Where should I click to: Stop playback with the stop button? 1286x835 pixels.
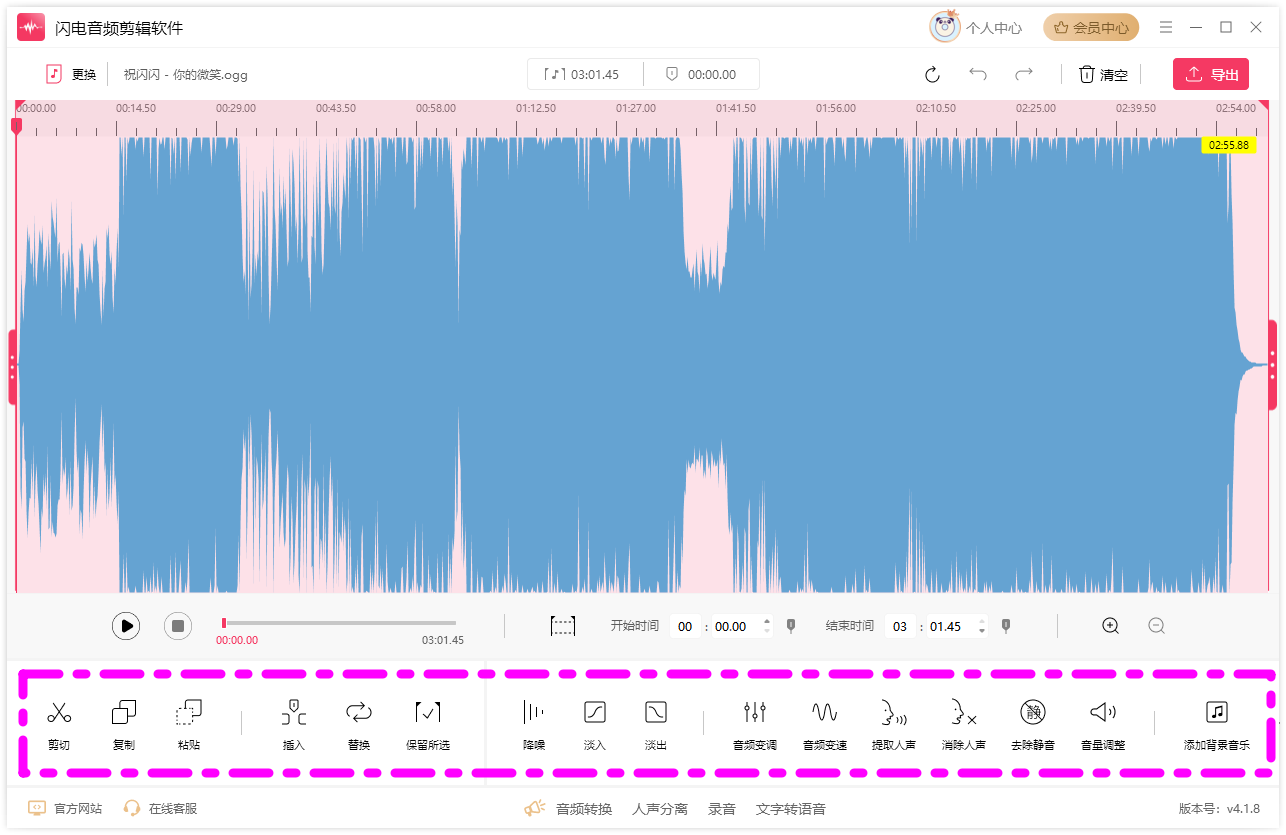click(178, 626)
